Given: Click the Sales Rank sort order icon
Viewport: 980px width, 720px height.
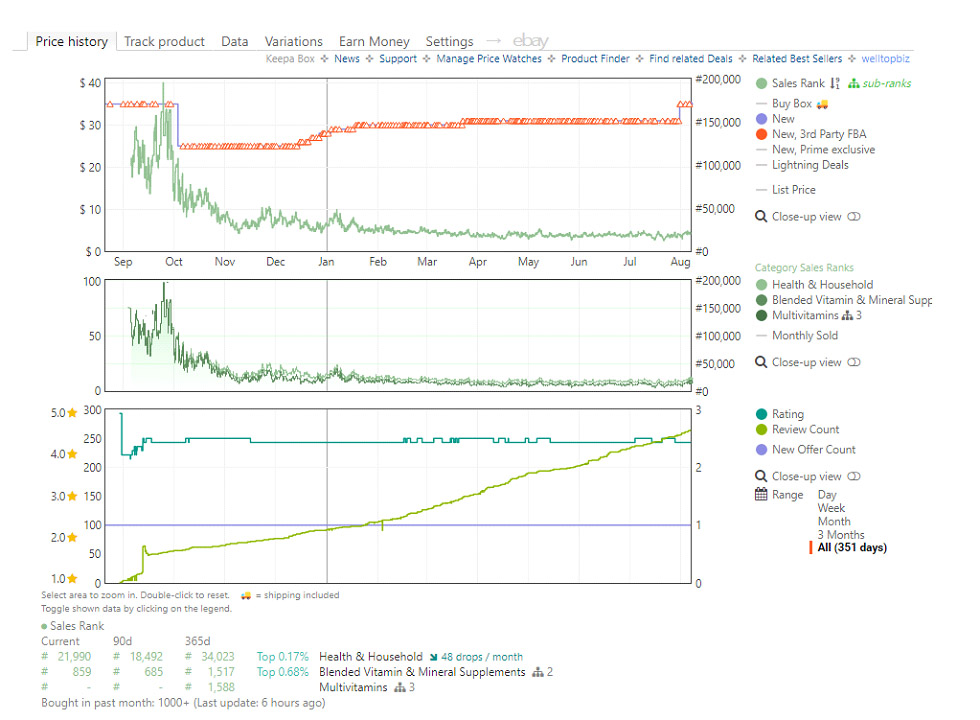Looking at the screenshot, I should [x=835, y=84].
